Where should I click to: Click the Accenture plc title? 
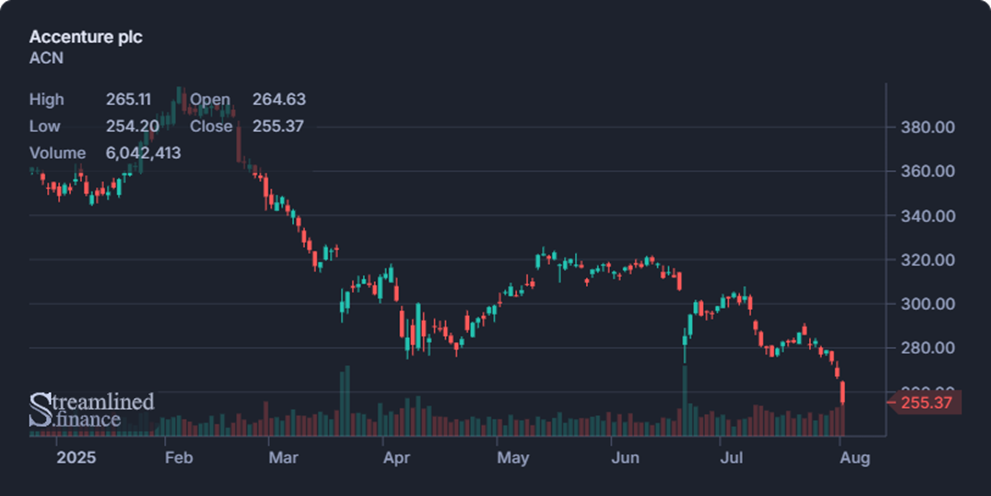(85, 37)
